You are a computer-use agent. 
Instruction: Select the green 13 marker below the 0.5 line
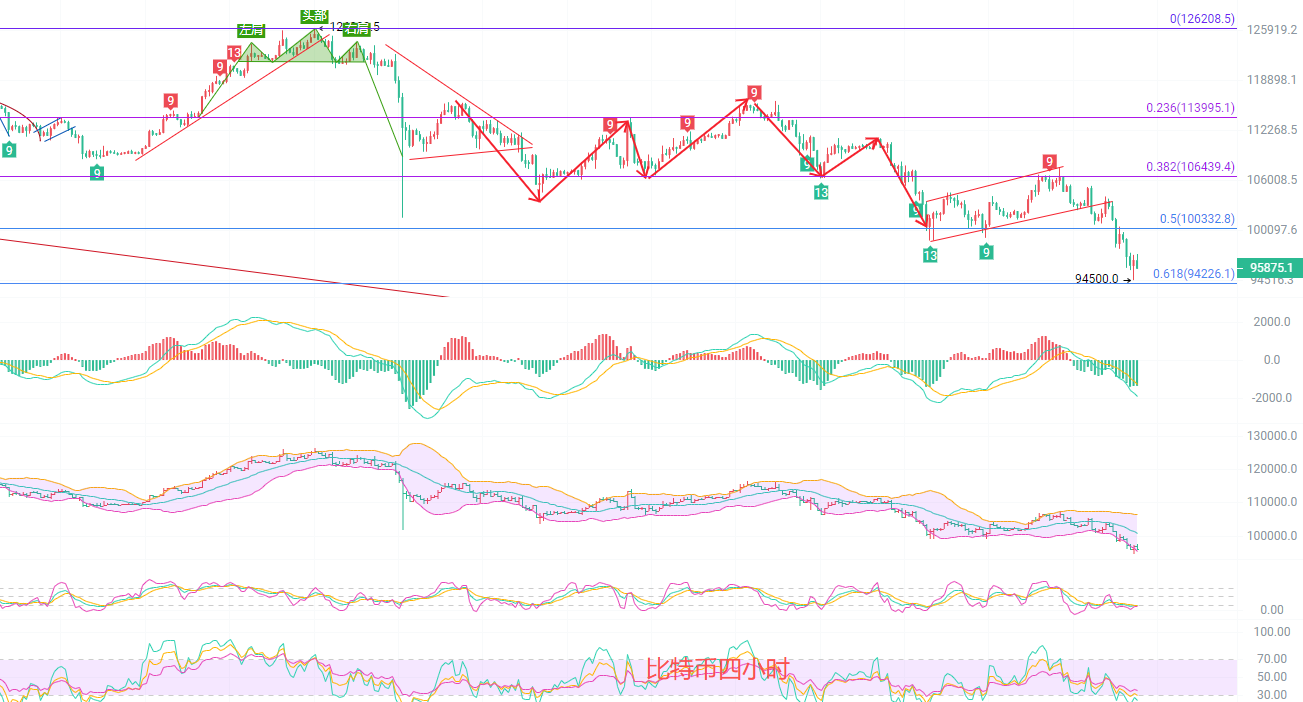click(930, 256)
